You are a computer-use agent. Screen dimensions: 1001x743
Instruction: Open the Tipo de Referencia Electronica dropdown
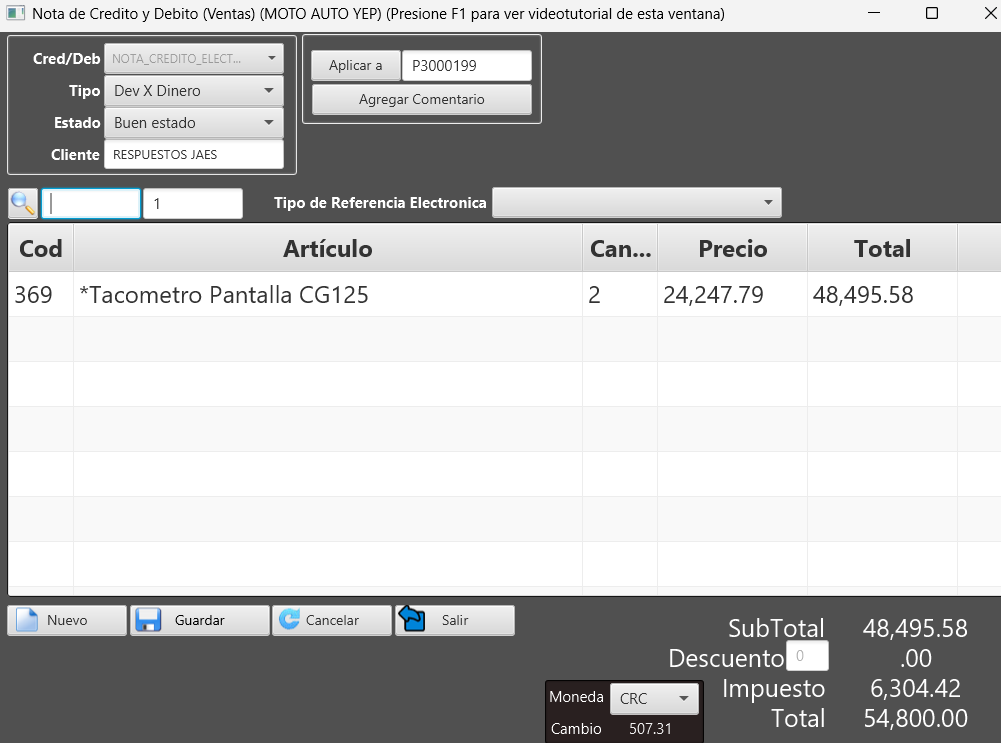(637, 203)
